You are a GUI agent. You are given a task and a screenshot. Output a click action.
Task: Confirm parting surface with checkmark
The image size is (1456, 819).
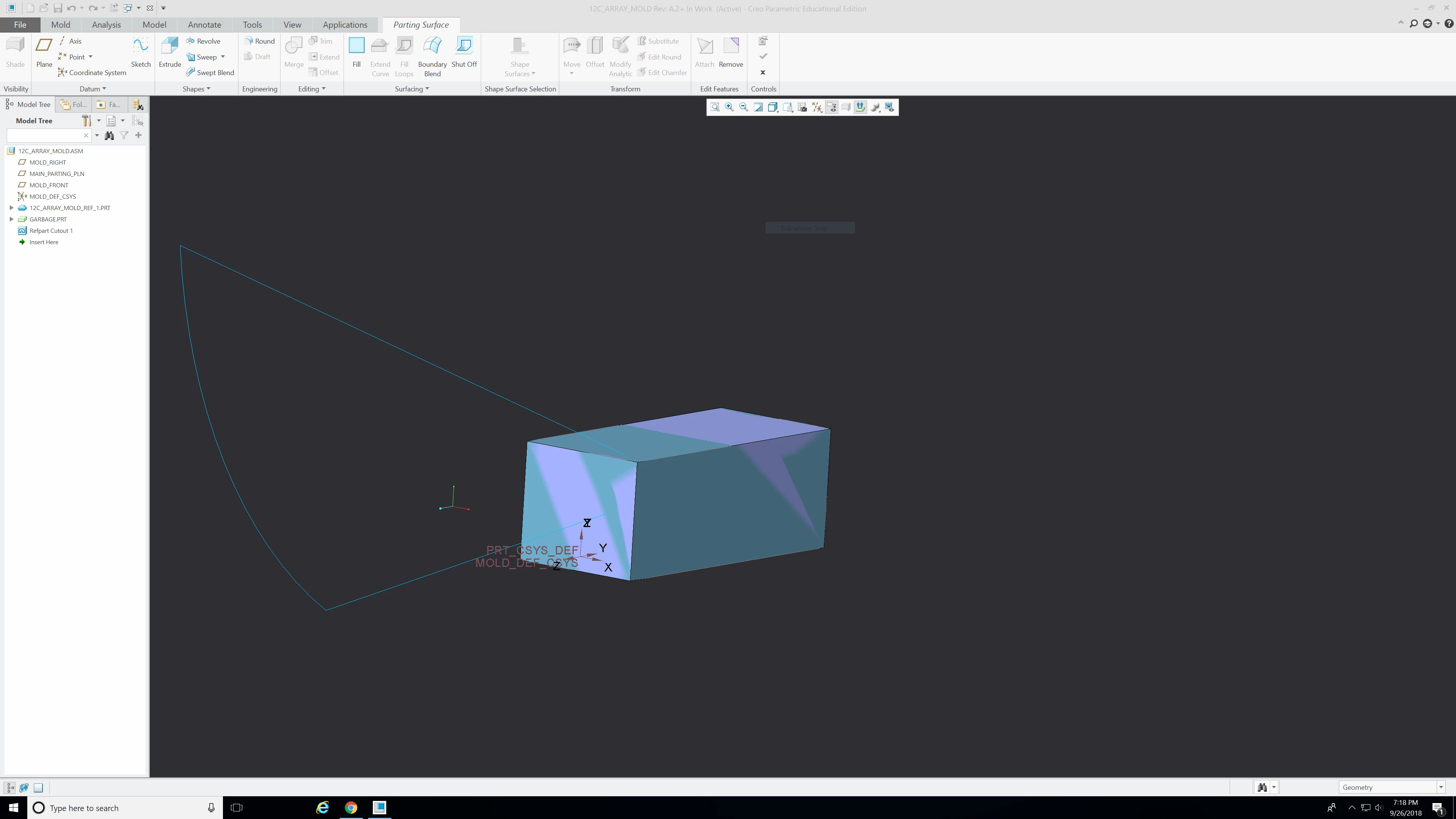(x=763, y=56)
